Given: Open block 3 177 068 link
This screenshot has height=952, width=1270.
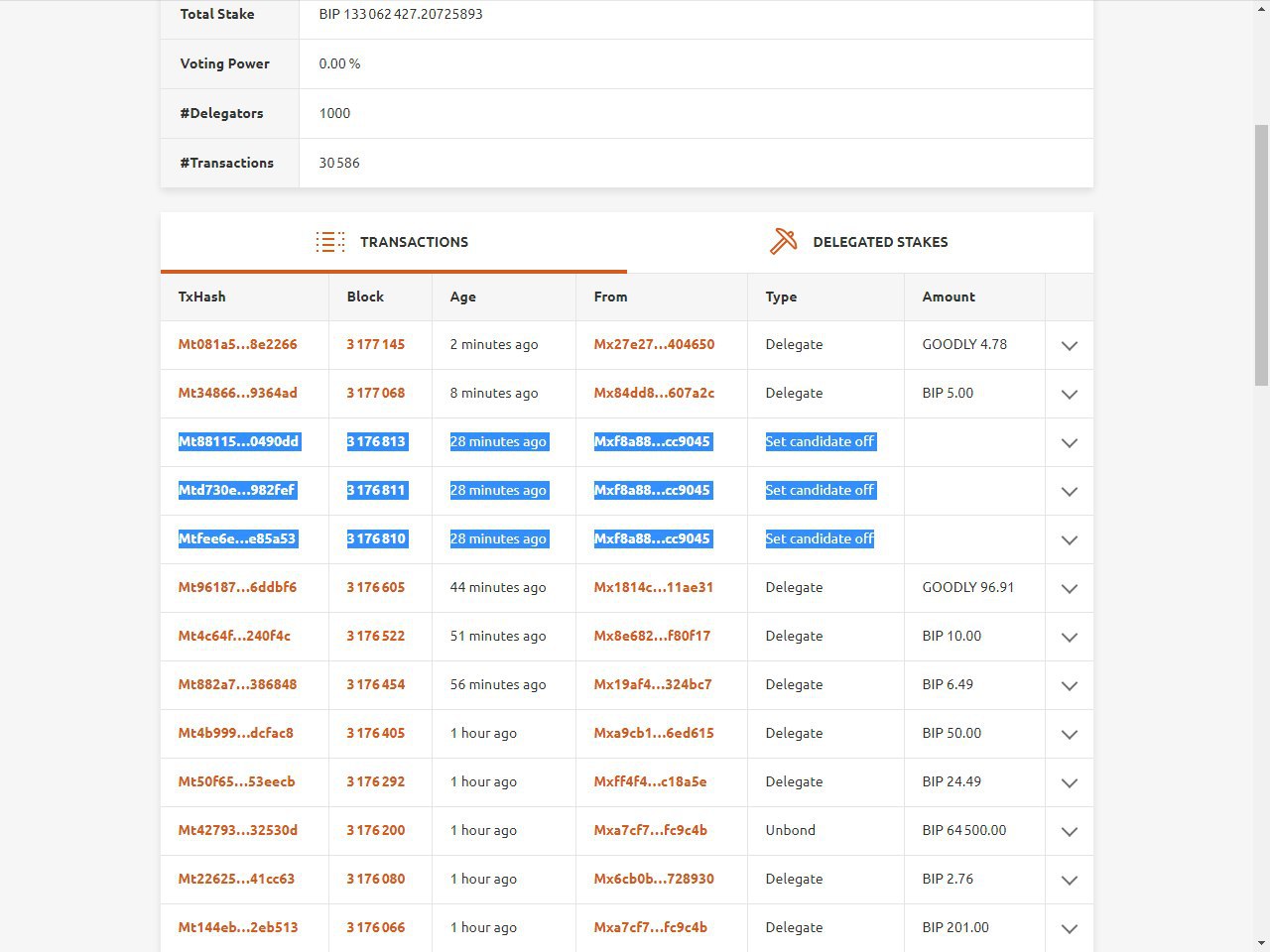Looking at the screenshot, I should [x=376, y=394].
